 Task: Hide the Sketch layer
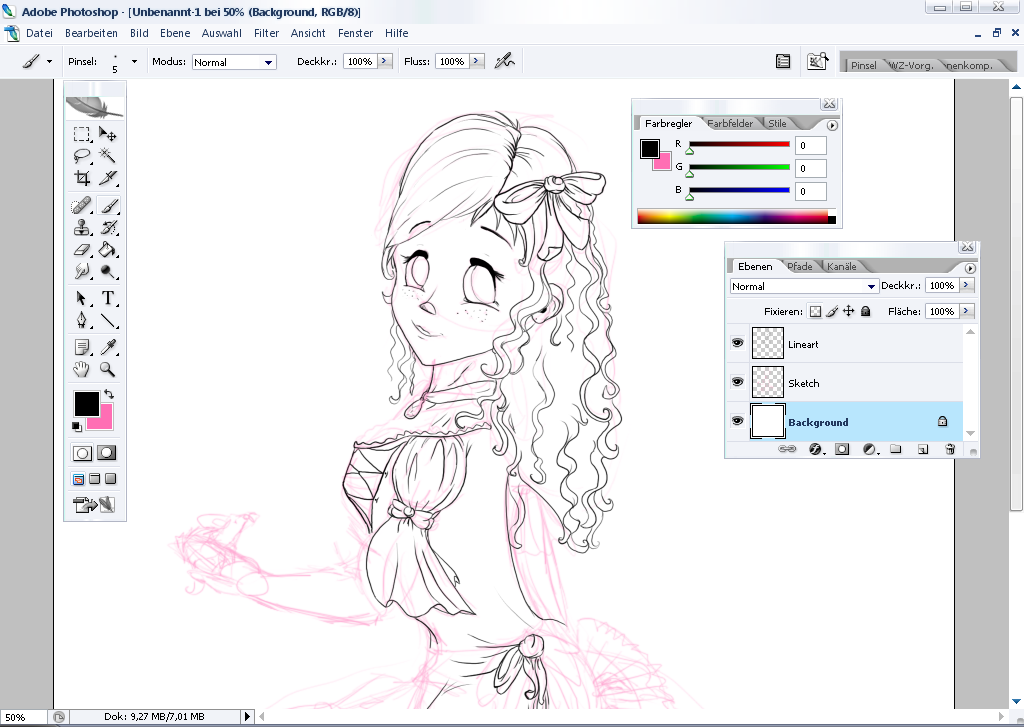coord(738,382)
